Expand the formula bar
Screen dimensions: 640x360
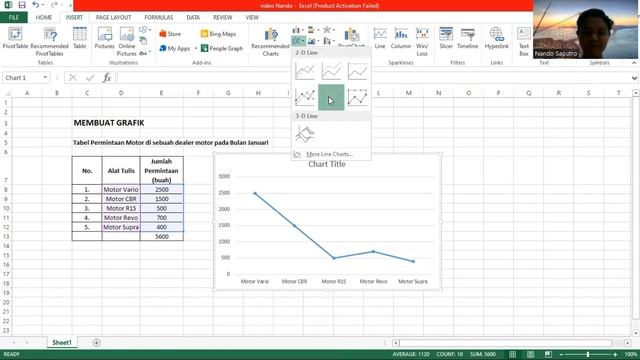(x=634, y=78)
